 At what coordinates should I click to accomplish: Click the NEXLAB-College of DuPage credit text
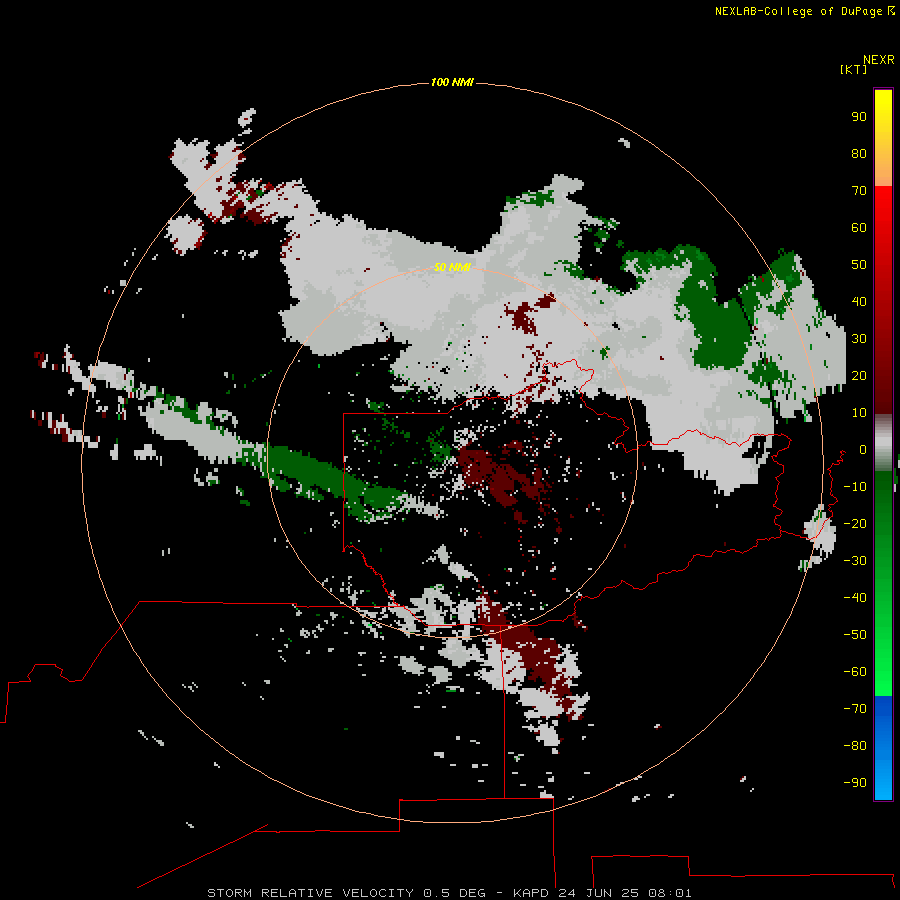tap(798, 11)
